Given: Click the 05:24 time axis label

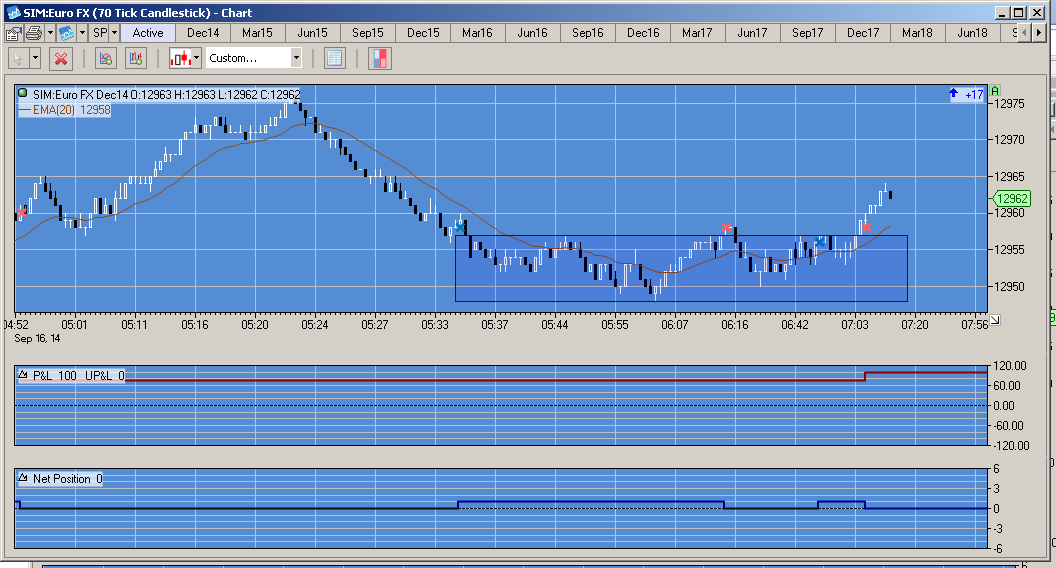Looking at the screenshot, I should click(315, 325).
